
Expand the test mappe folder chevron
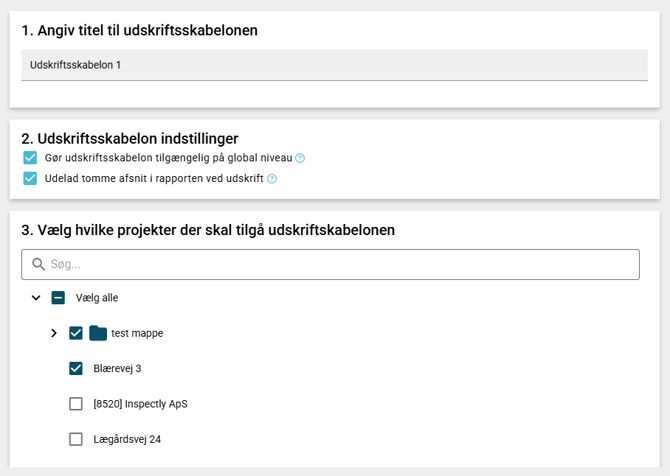54,333
